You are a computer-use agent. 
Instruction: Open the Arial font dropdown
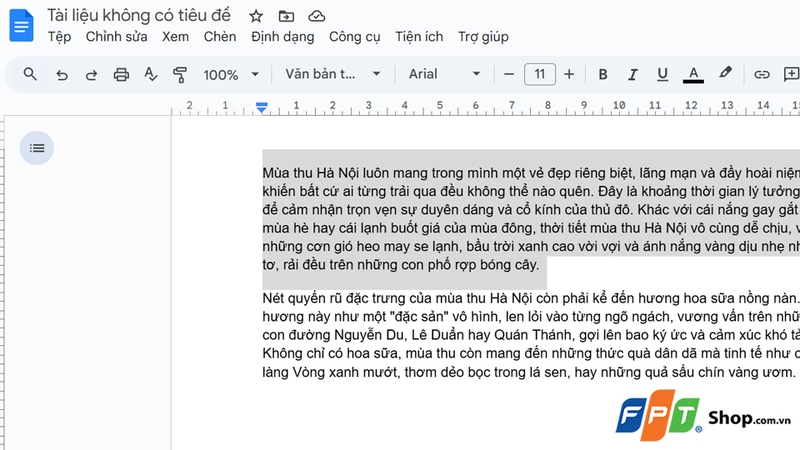click(444, 74)
